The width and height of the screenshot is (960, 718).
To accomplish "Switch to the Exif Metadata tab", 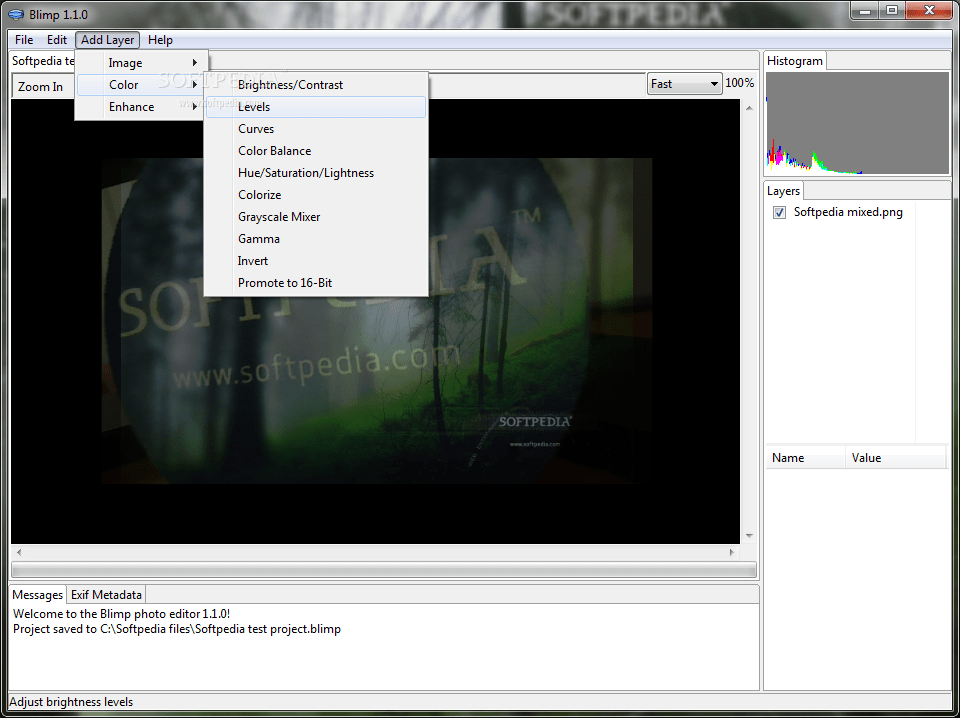I will pos(107,595).
